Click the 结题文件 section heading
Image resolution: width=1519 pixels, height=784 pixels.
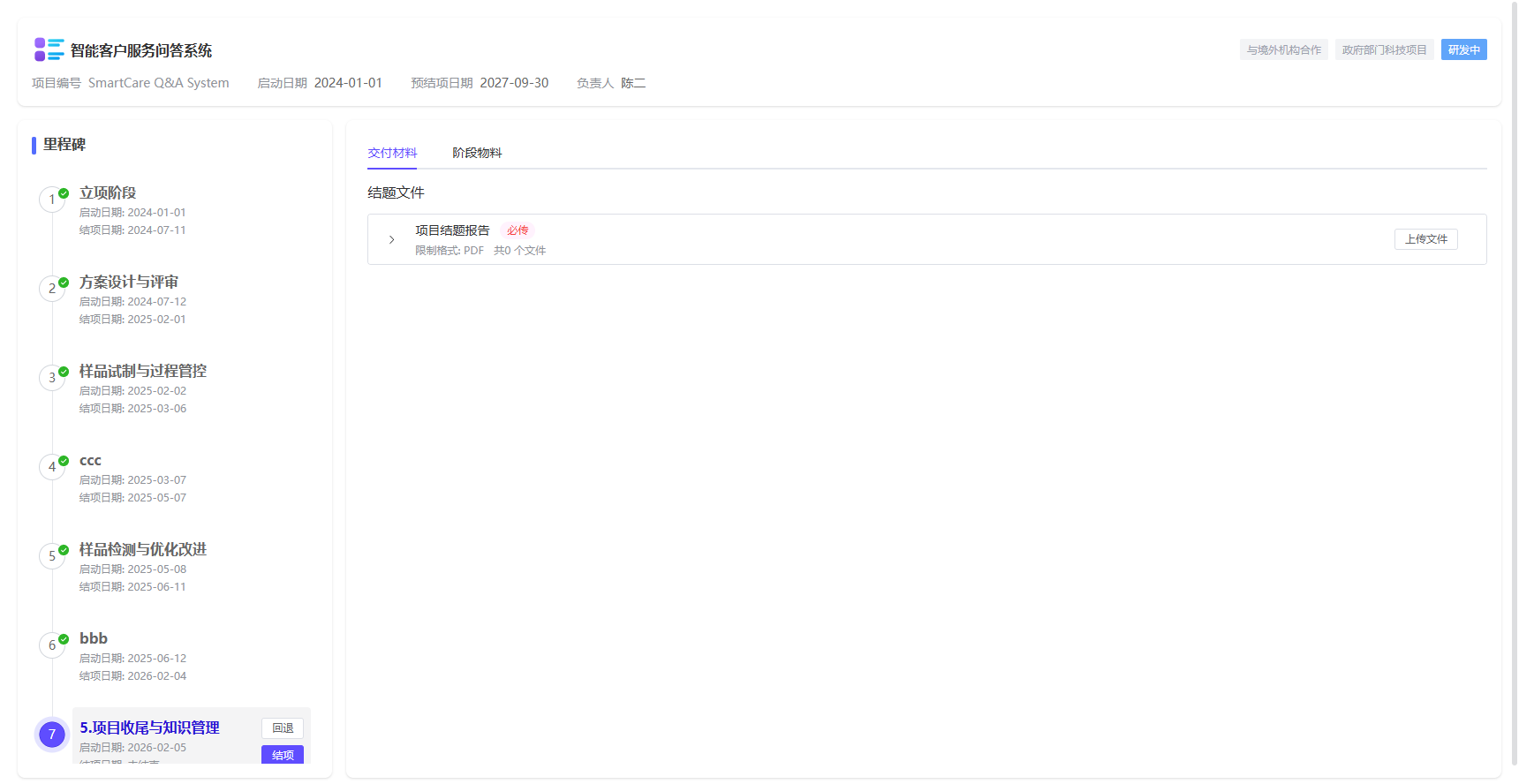396,192
